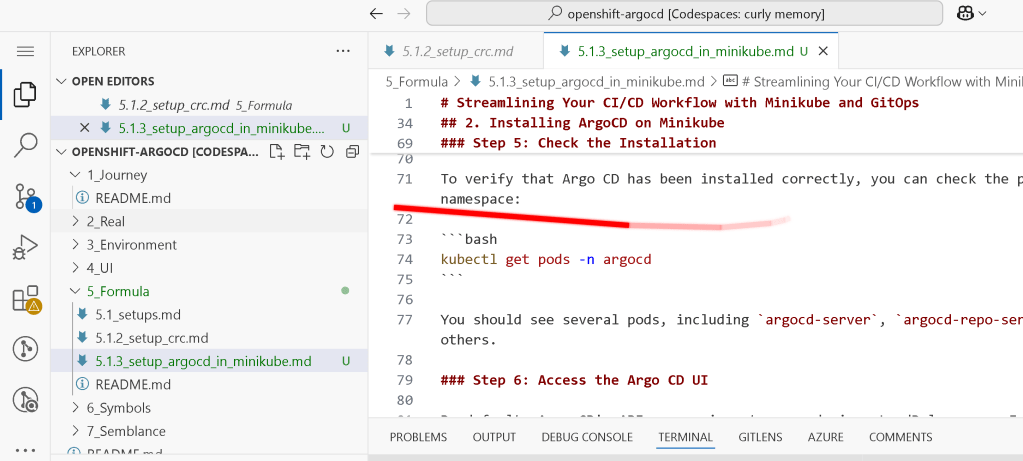Open the hamburger application menu
Image resolution: width=1023 pixels, height=461 pixels.
25,52
